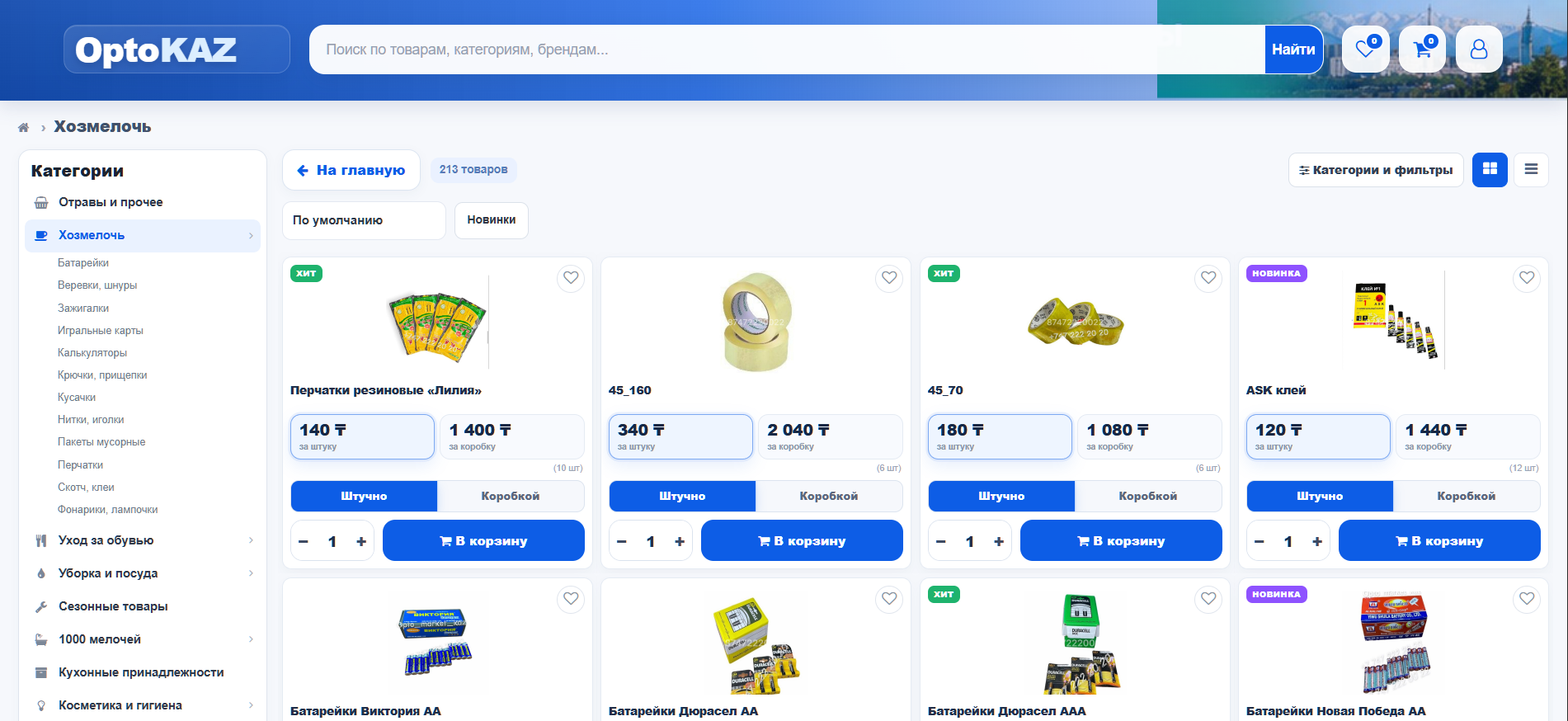1568x721 pixels.
Task: Favorite the Батарейки Виктория АА card
Action: [571, 599]
